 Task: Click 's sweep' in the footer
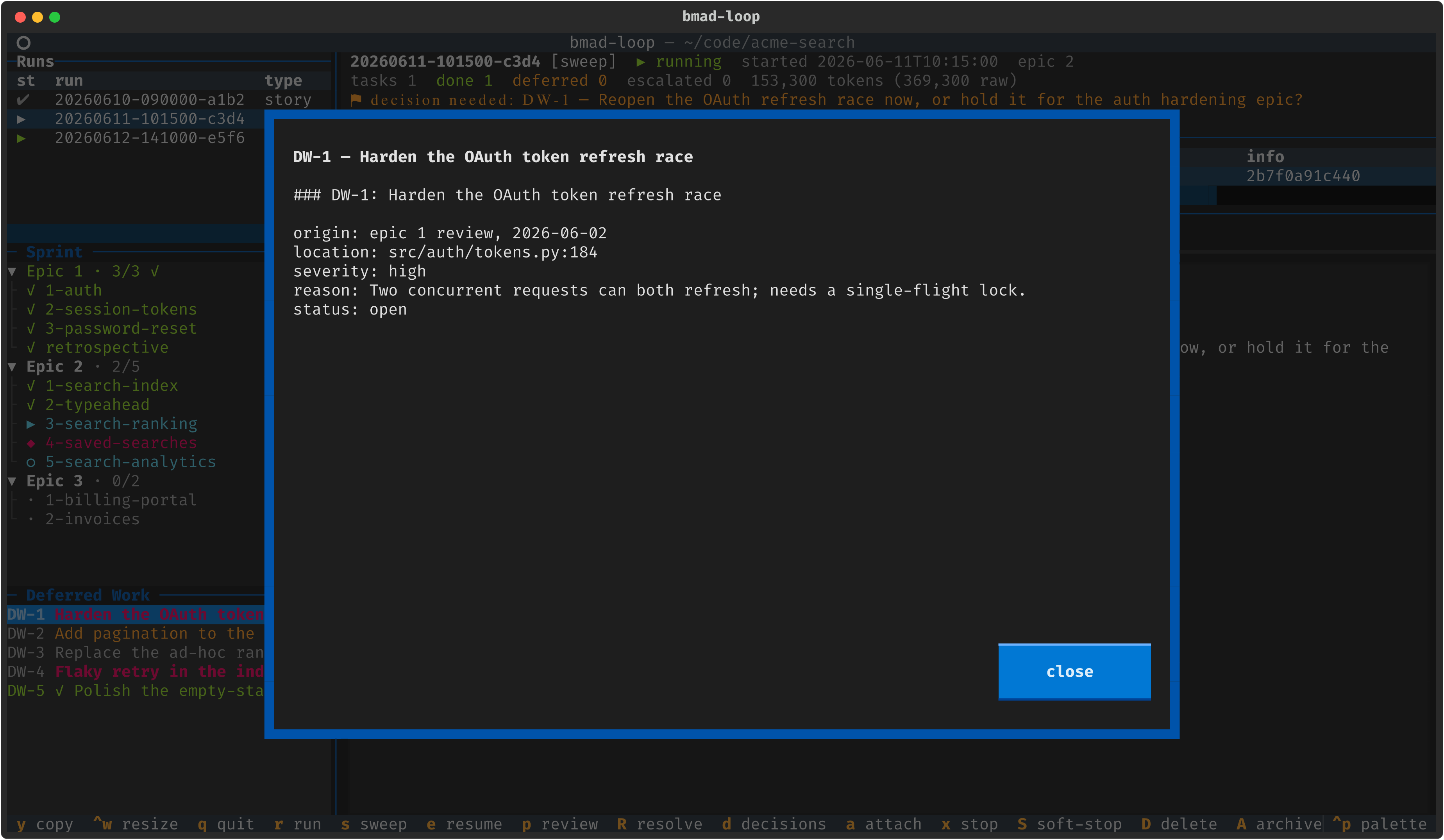[x=374, y=824]
